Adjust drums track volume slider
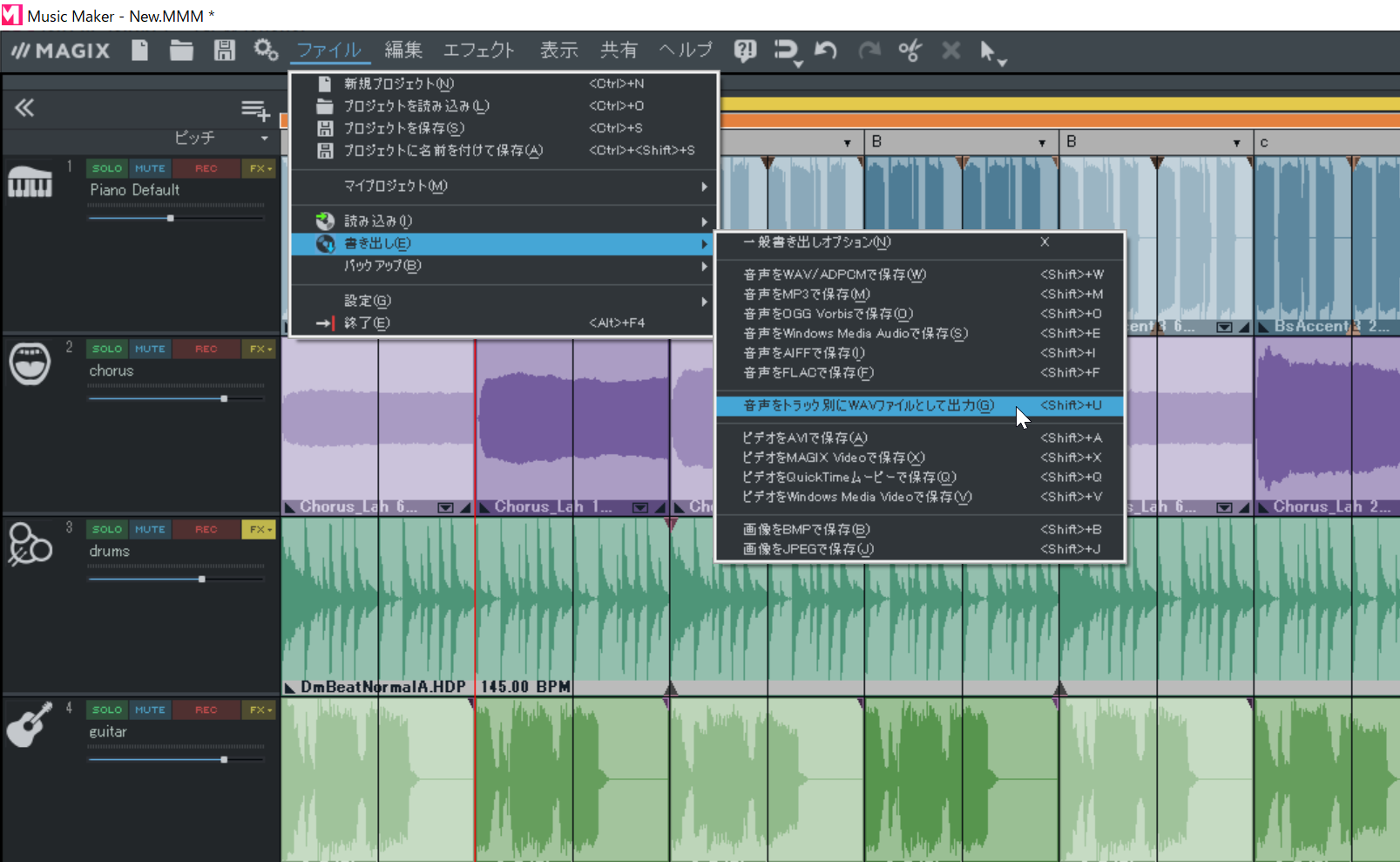 [202, 579]
